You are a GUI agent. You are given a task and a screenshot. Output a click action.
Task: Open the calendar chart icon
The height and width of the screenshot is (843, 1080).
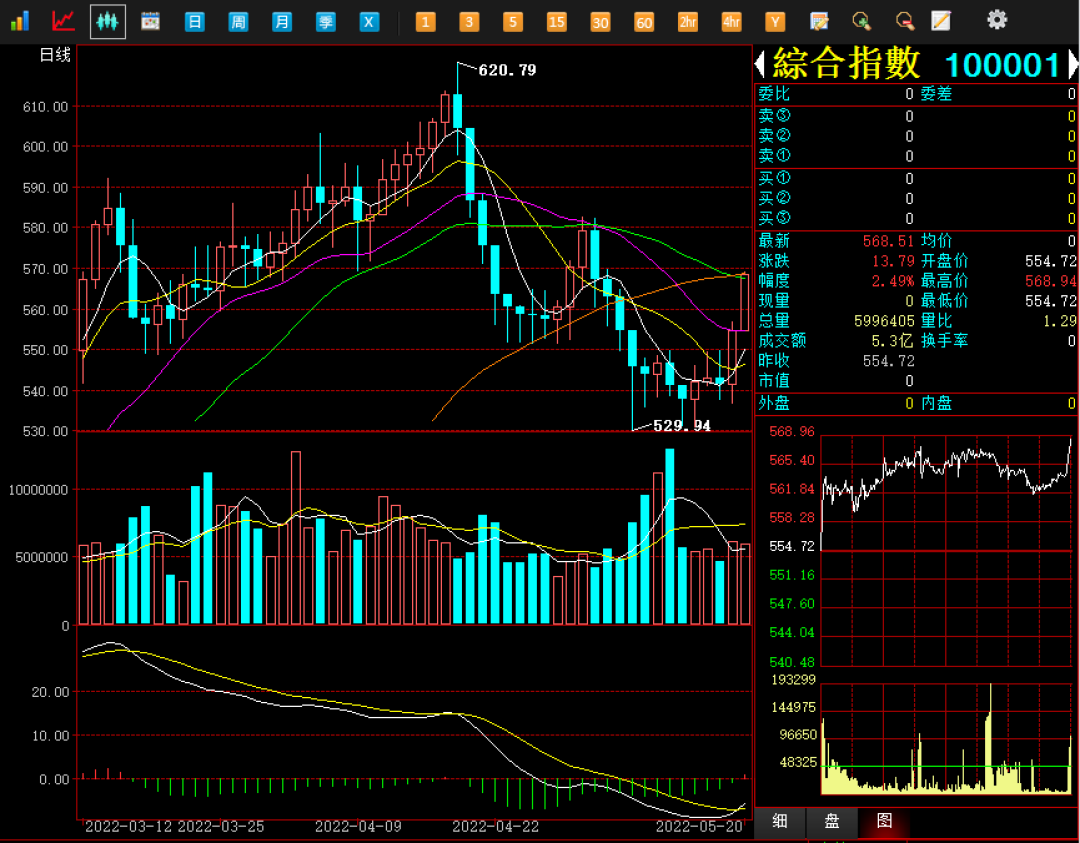point(150,21)
